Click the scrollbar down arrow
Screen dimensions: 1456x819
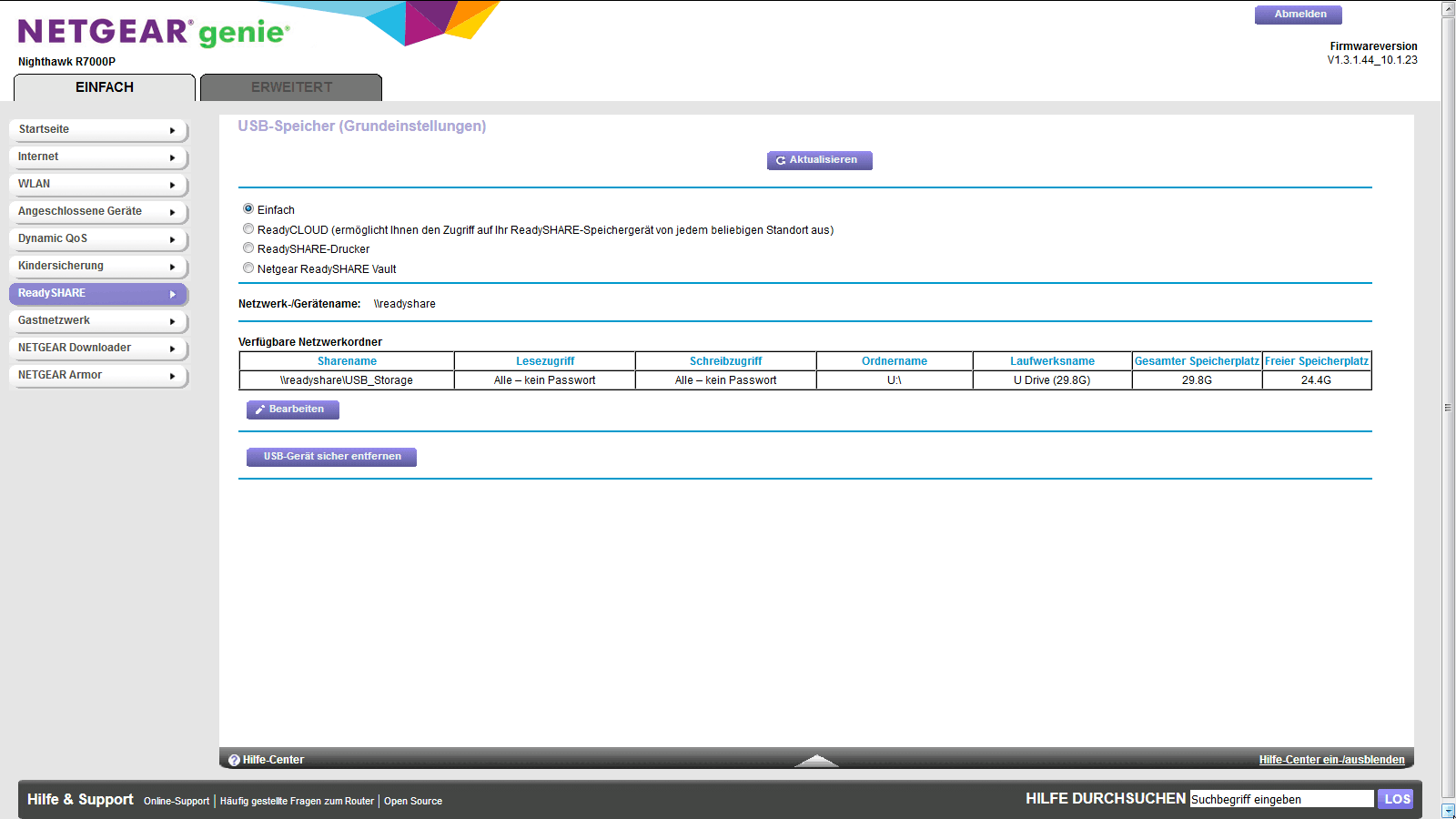tap(1448, 811)
